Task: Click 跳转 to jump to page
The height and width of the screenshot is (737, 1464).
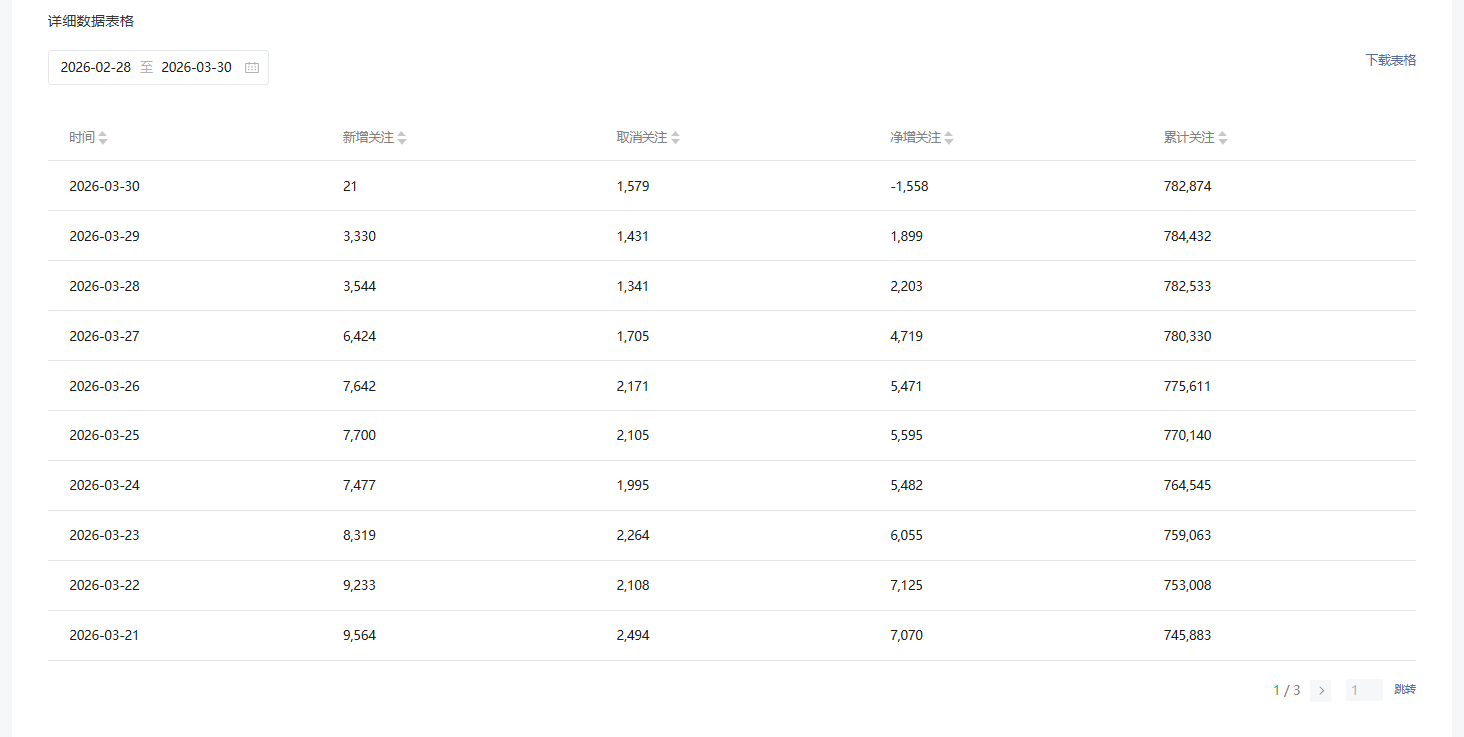Action: tap(1405, 690)
